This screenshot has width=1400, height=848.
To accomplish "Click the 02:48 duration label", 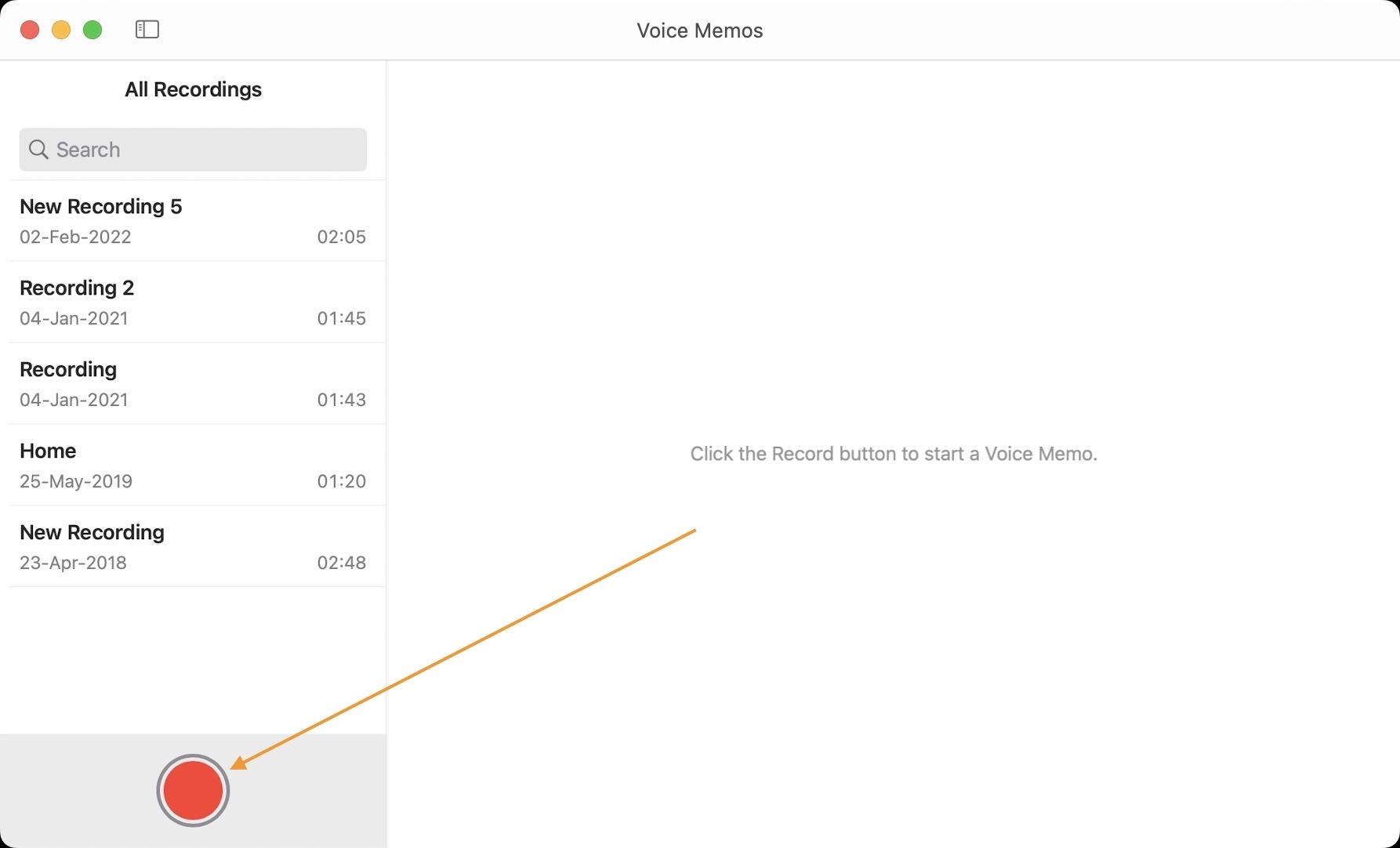I will click(x=341, y=563).
